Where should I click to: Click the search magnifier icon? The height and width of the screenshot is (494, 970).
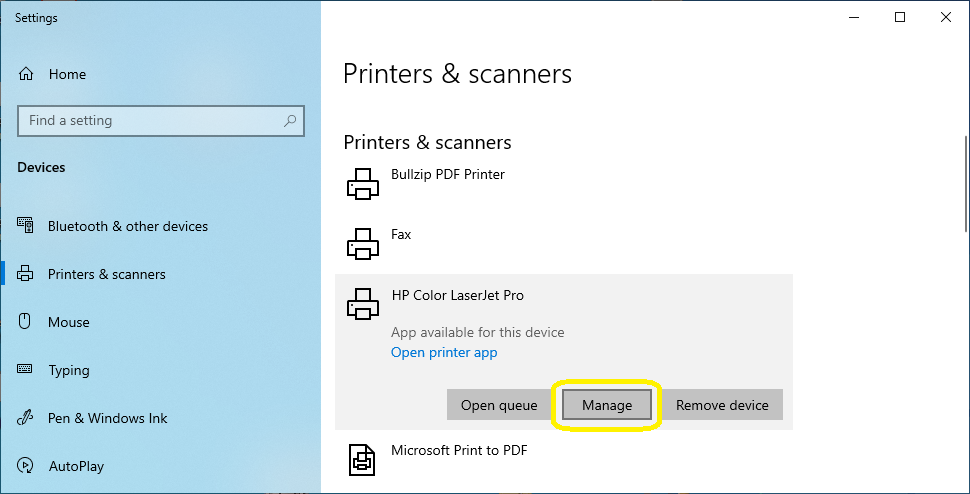pos(290,121)
